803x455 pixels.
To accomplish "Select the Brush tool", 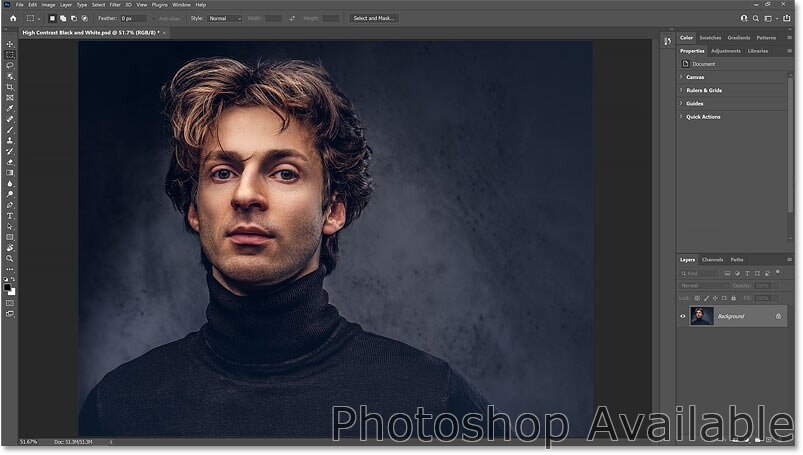I will point(10,130).
